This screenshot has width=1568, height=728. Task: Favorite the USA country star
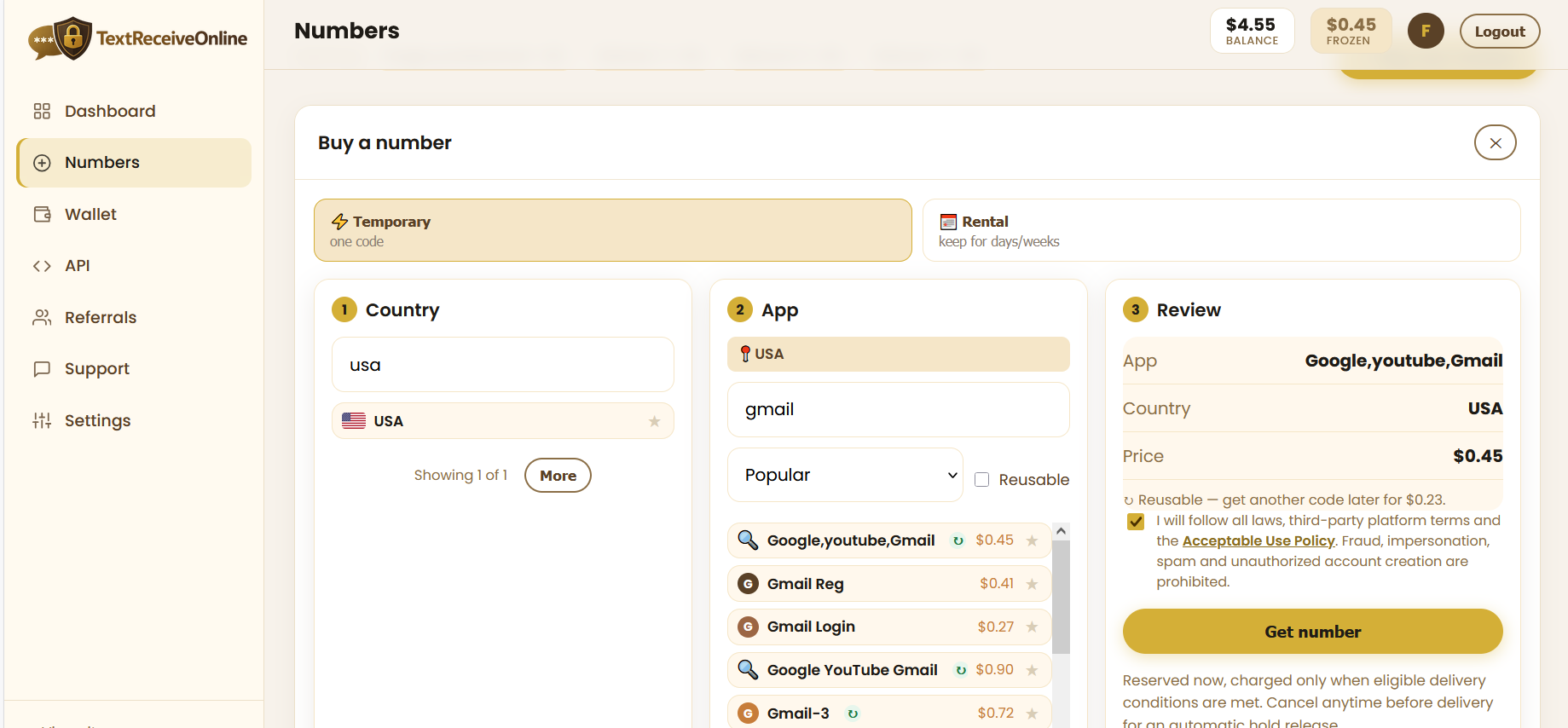point(654,421)
